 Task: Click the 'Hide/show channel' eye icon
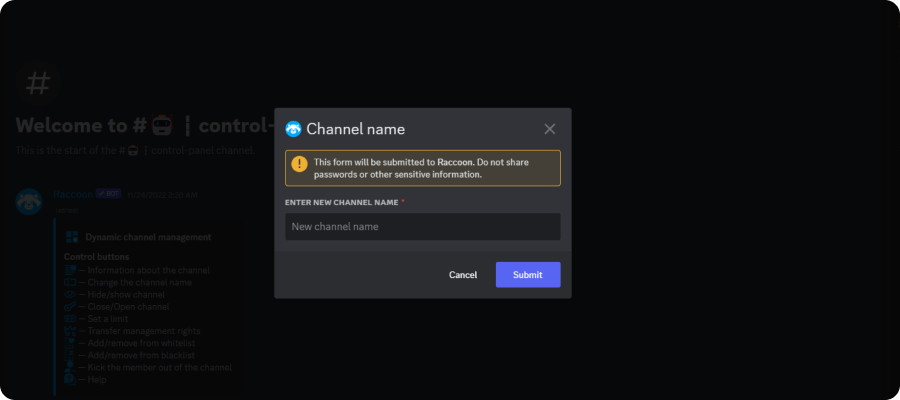[x=70, y=294]
